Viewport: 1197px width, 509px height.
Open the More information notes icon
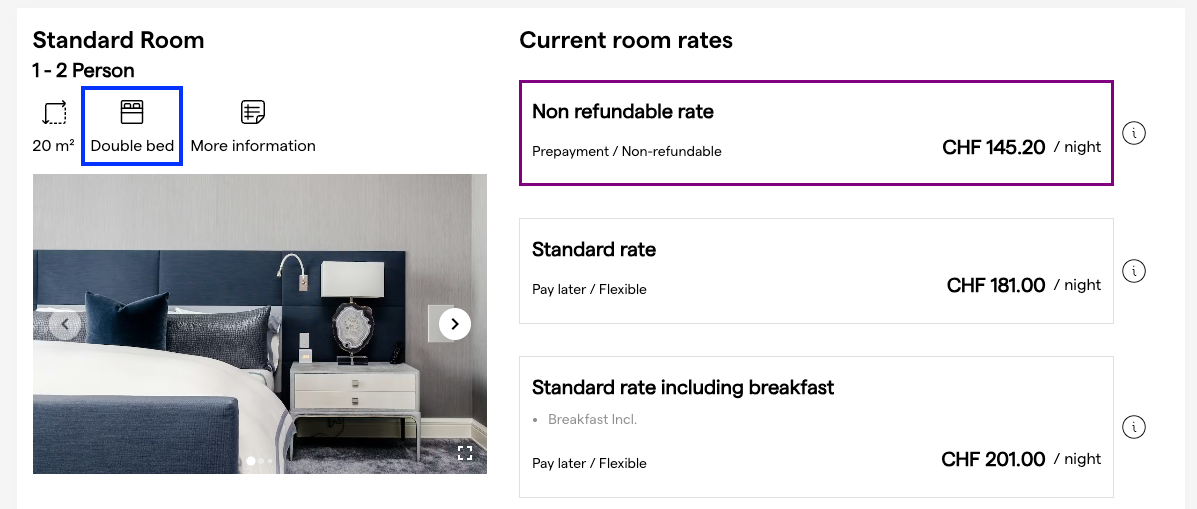pyautogui.click(x=253, y=112)
